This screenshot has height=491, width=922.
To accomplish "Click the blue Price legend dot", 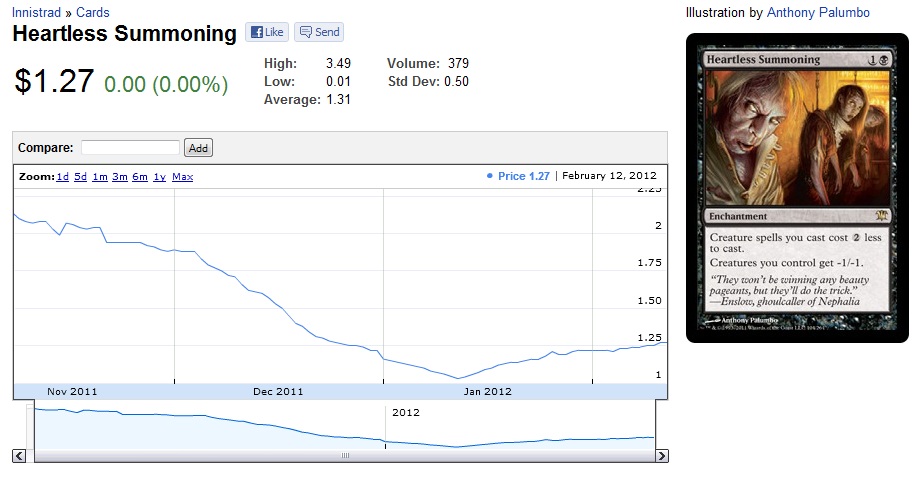I will point(489,176).
